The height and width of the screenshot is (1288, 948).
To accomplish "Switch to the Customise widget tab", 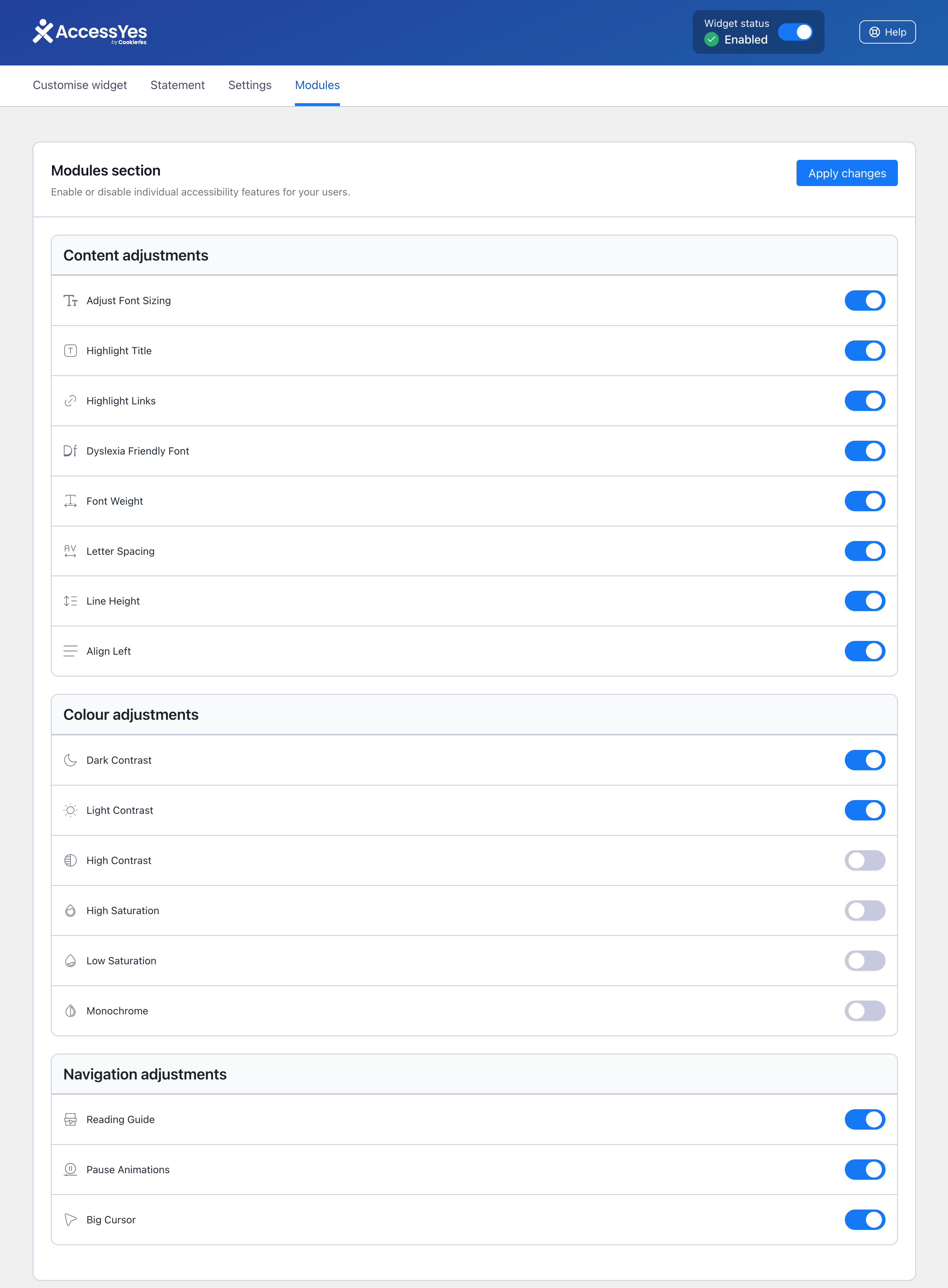I will [x=80, y=85].
